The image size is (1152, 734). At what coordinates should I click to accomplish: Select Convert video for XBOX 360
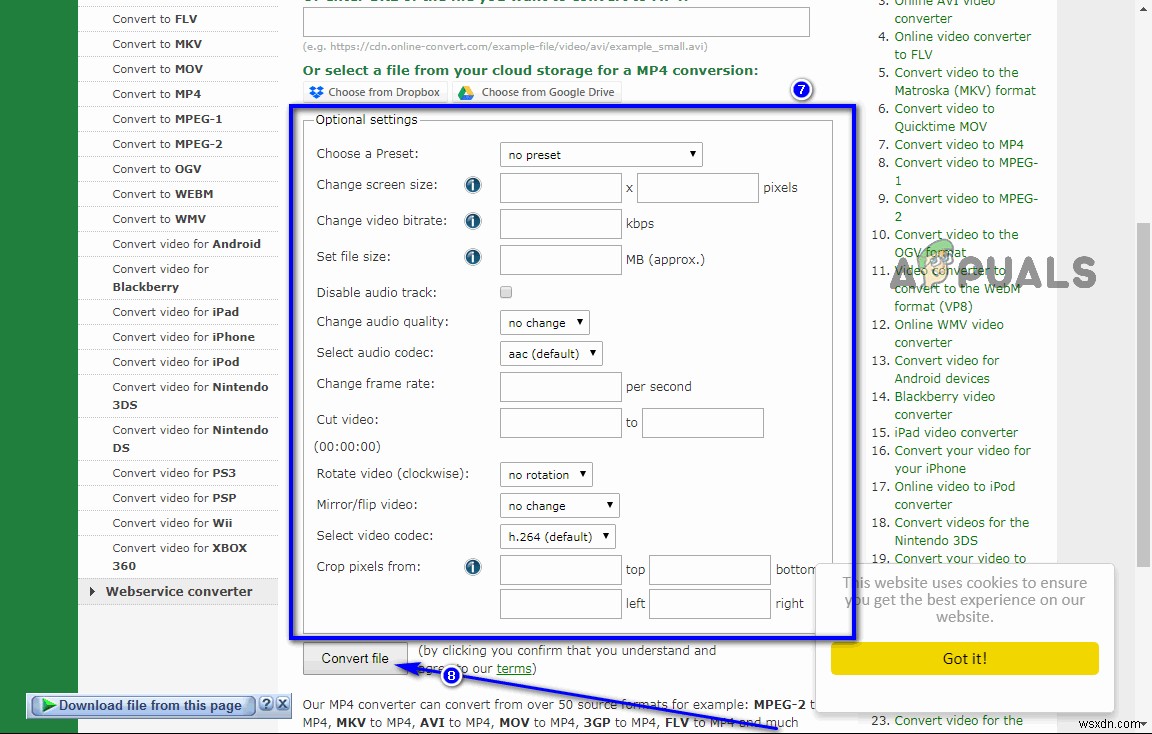pos(180,557)
